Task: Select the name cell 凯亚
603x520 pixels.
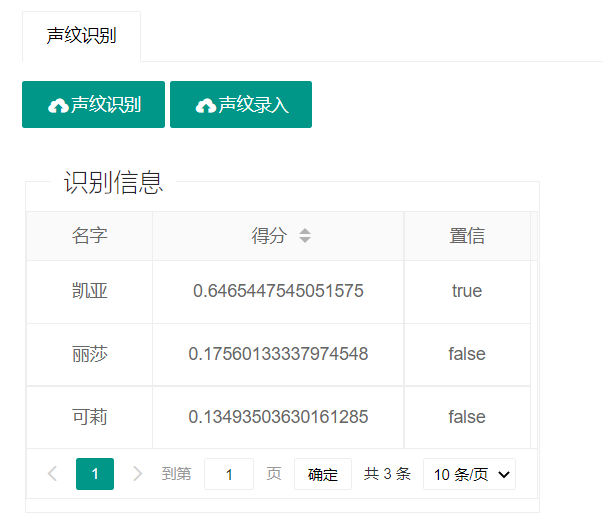Action: pos(90,291)
